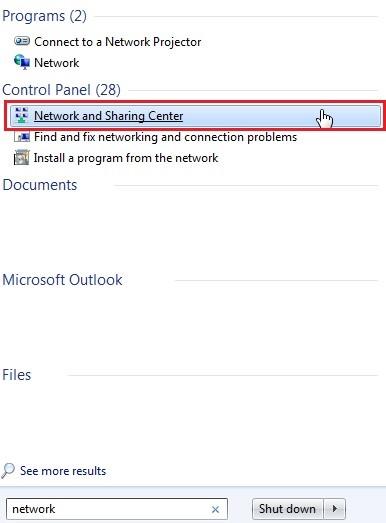The image size is (386, 523).
Task: Choose Install a program from the network
Action: tap(126, 158)
